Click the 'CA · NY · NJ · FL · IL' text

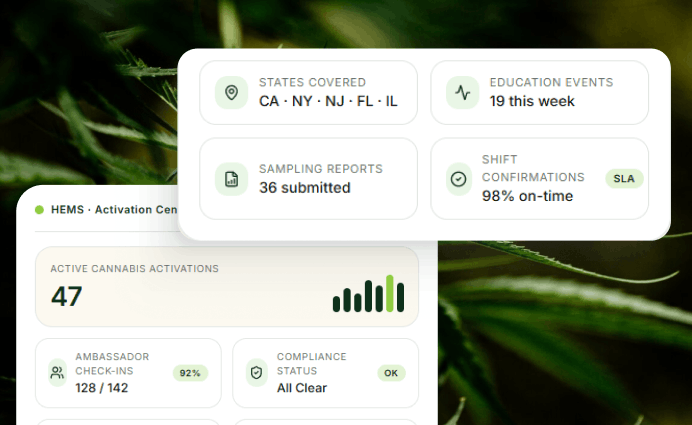coord(328,101)
